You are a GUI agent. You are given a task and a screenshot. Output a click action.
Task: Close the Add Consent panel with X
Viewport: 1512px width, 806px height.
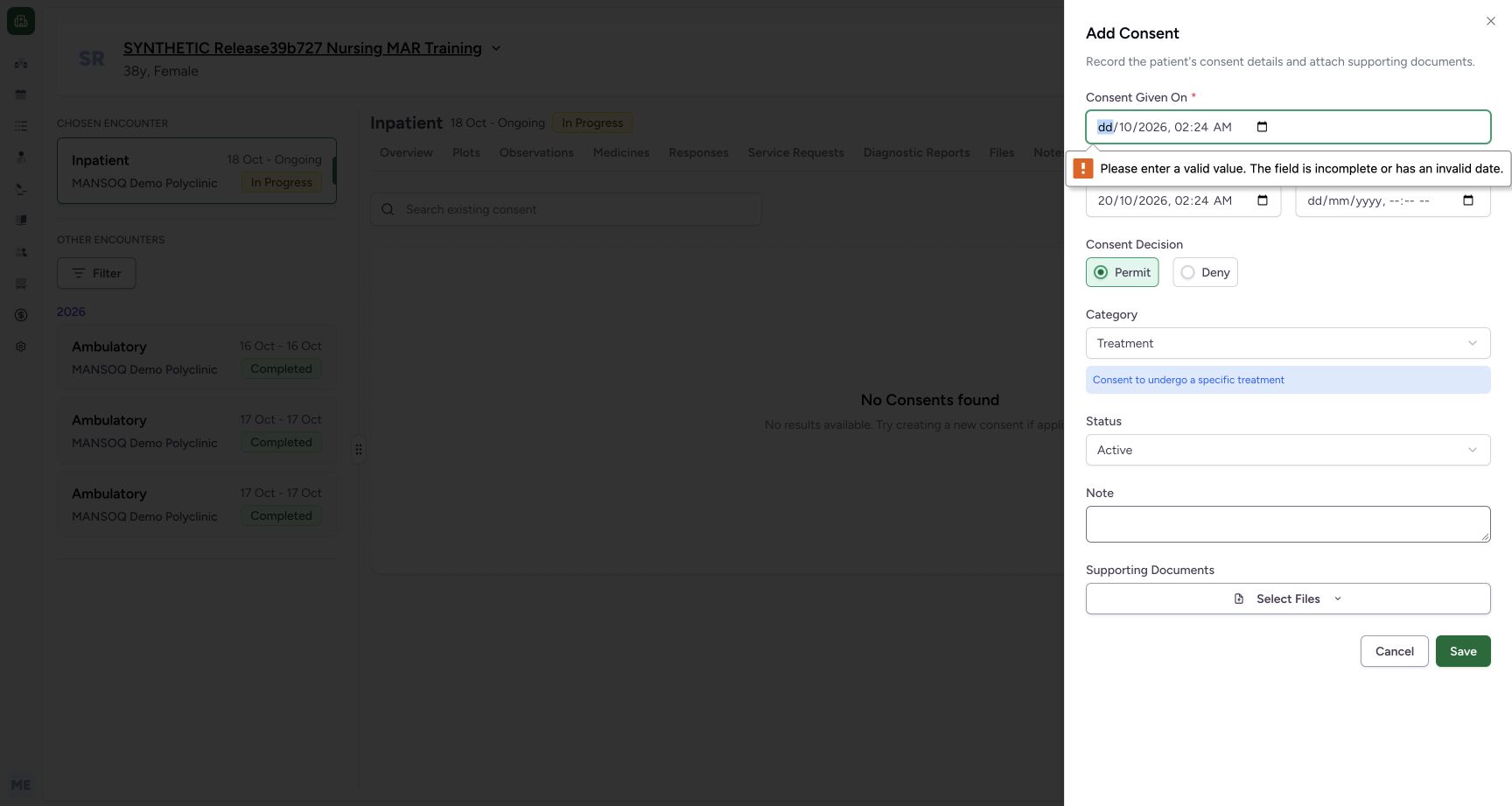pyautogui.click(x=1491, y=21)
